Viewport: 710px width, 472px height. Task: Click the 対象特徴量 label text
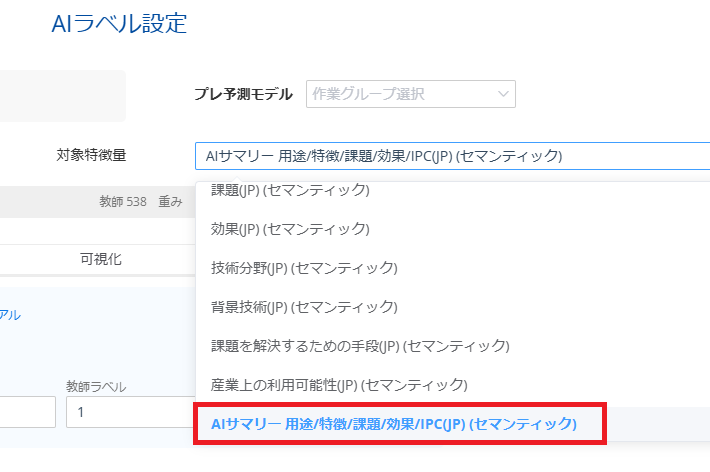click(x=92, y=155)
